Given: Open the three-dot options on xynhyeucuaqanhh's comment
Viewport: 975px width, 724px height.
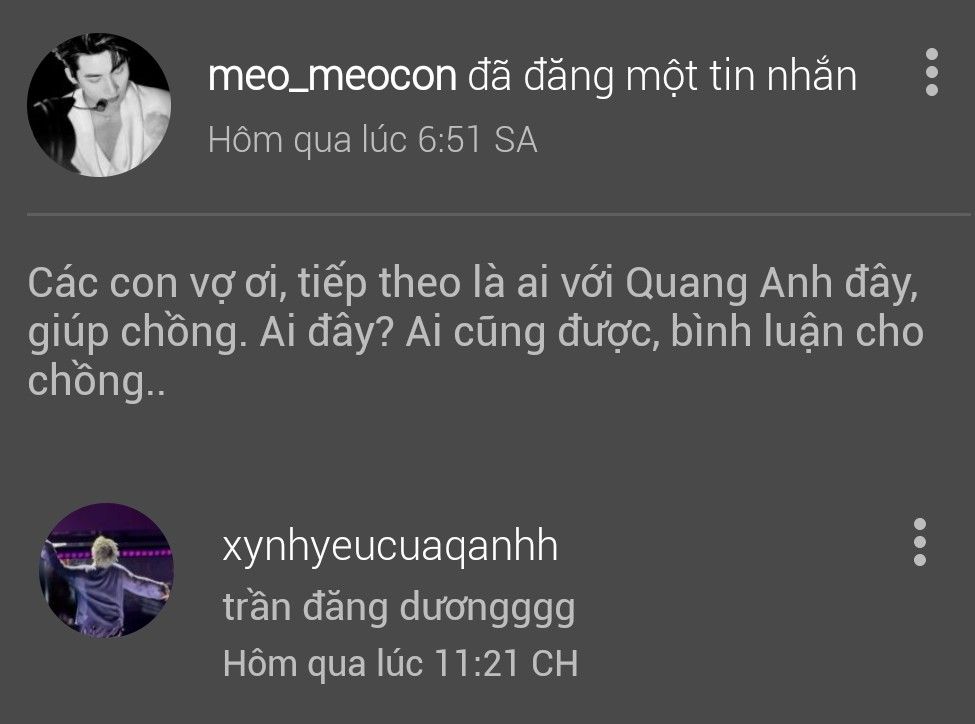Looking at the screenshot, I should pos(920,542).
